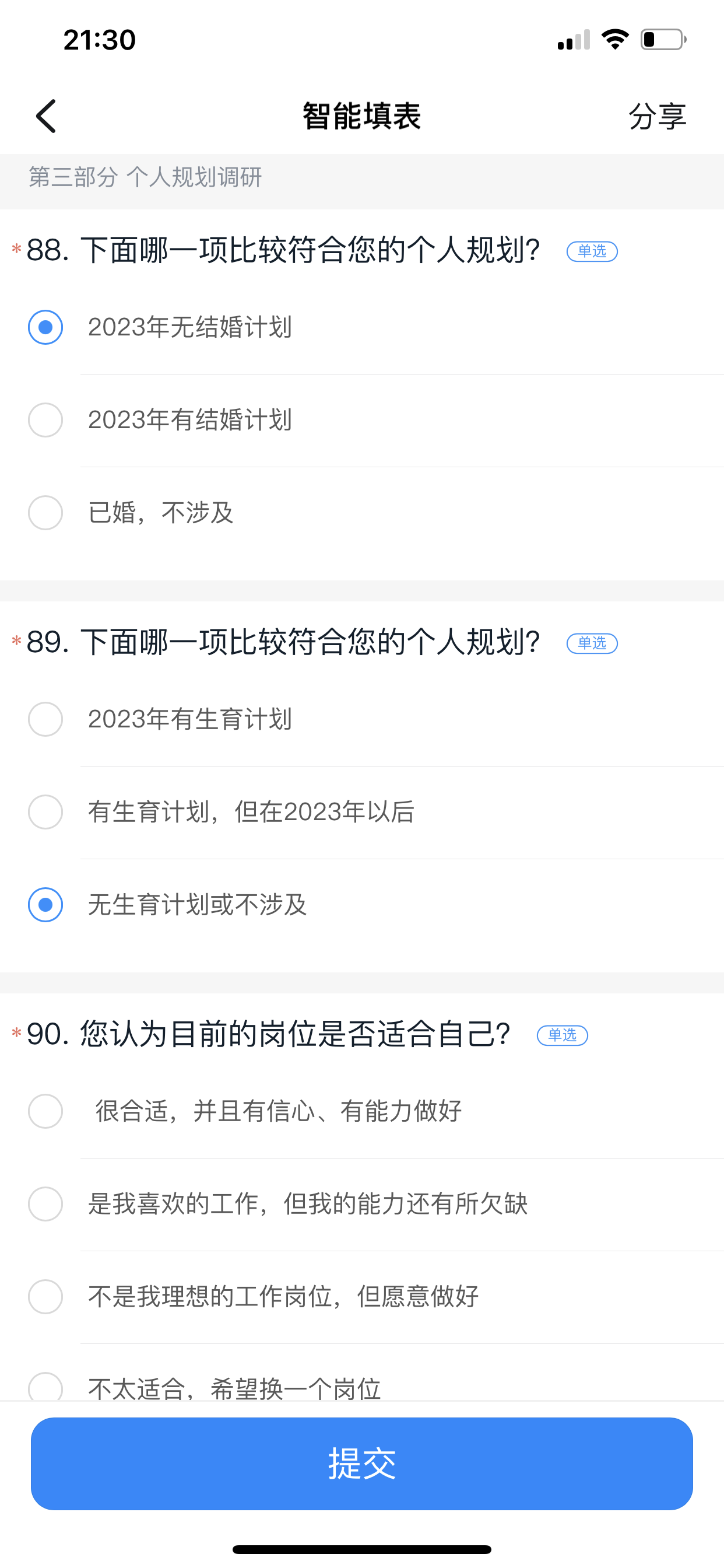The image size is (724, 1568).
Task: Choose 2023年有结婚计划 radio option
Action: (x=45, y=420)
